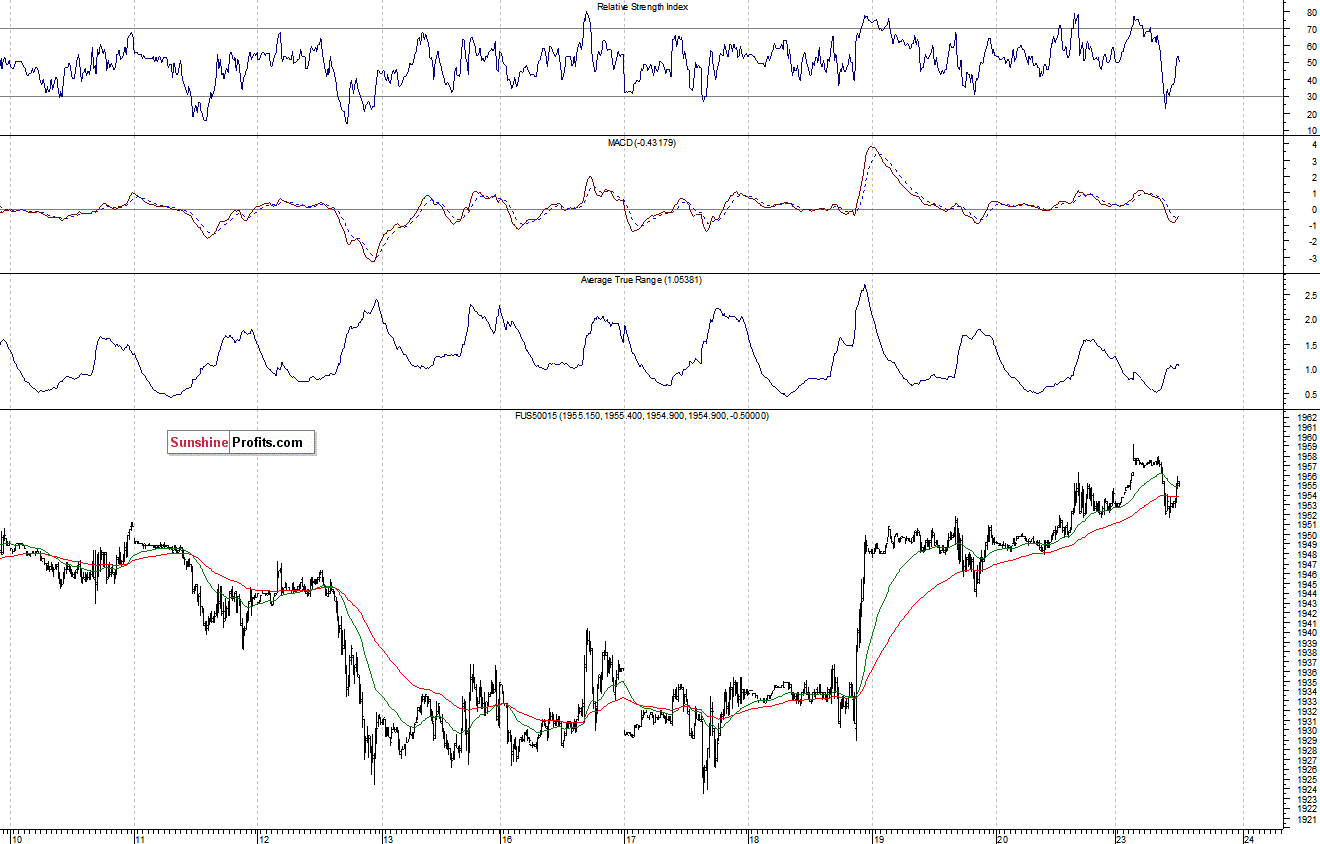Click the 1940 price on the price scale
The image size is (1320, 844).
coord(1306,633)
